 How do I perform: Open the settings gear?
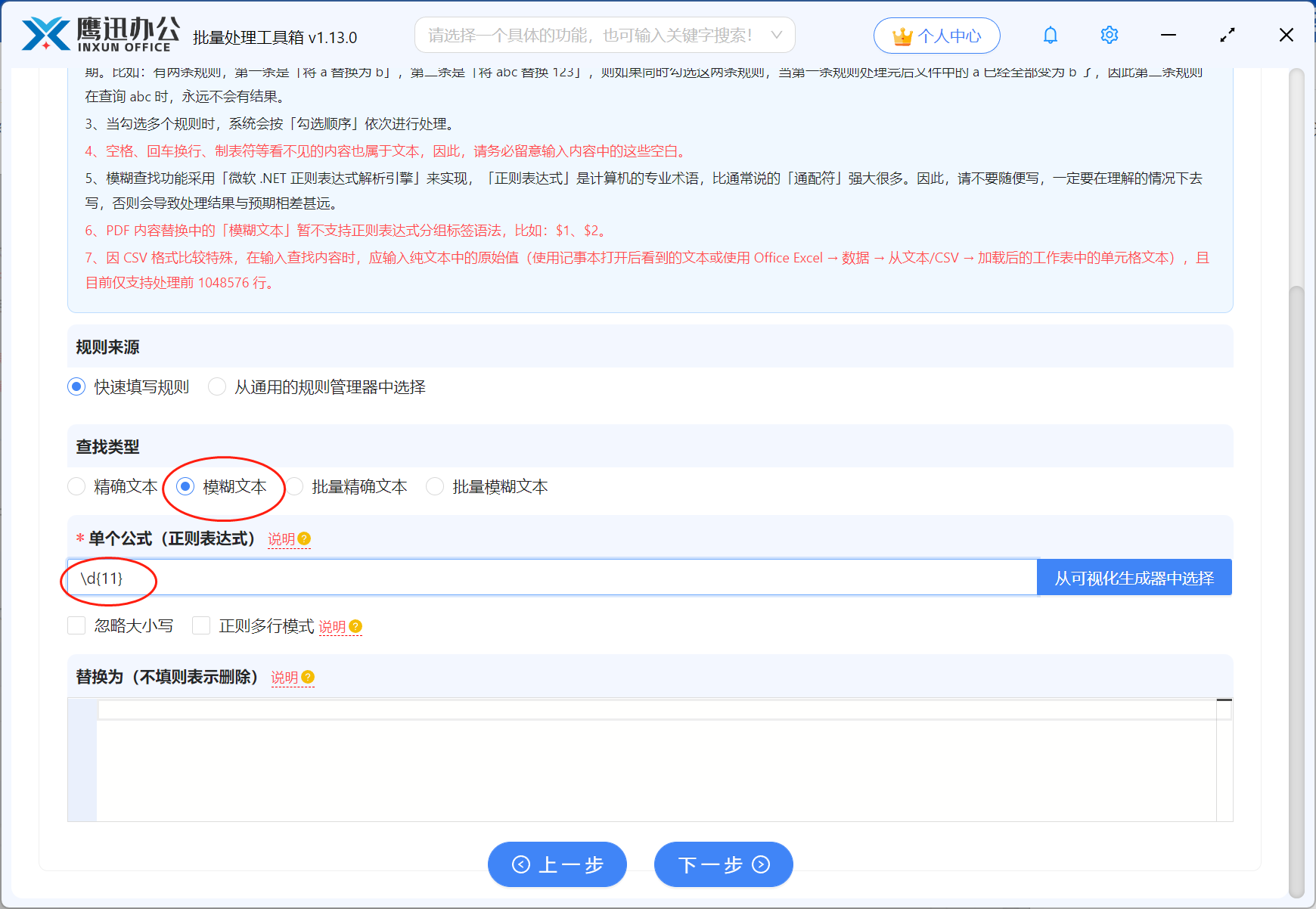click(1109, 35)
